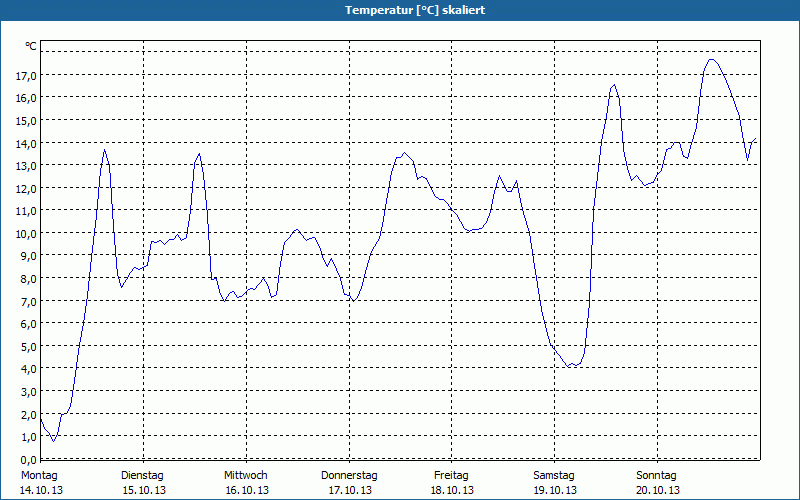Click the Mittwoch day label
This screenshot has width=800, height=500.
point(246,476)
